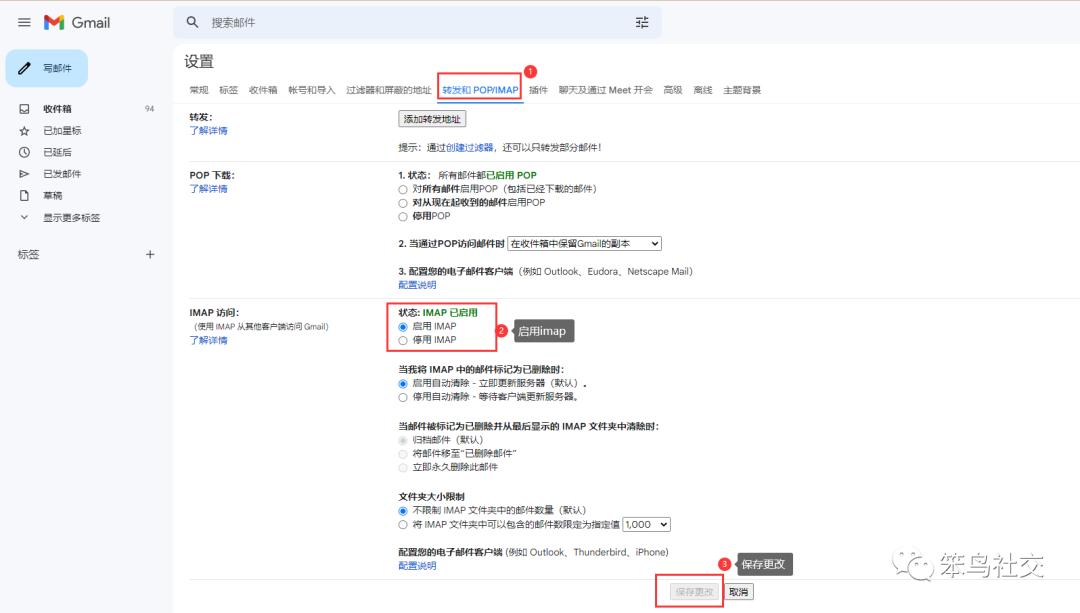Open the 已加星标 folder

(x=62, y=131)
